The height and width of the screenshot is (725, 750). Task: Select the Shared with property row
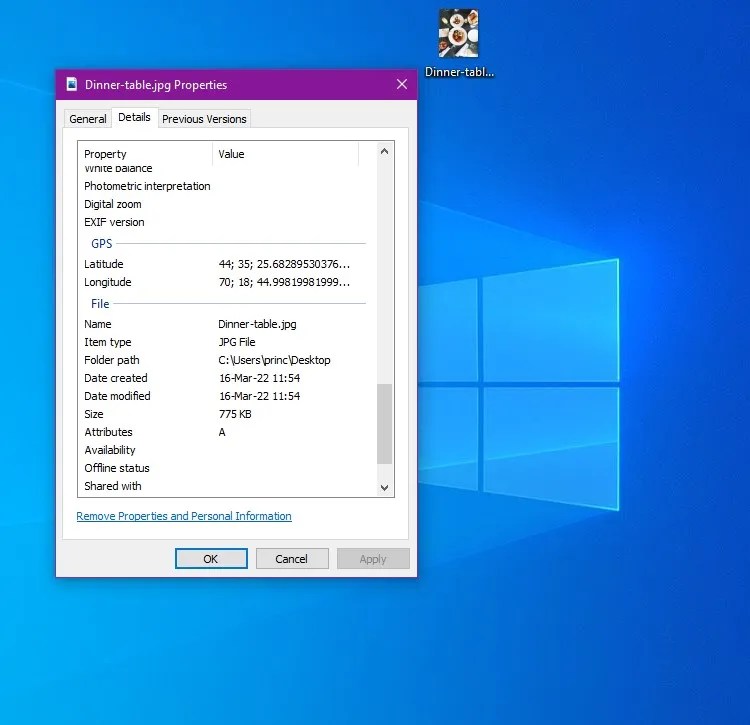(225, 486)
